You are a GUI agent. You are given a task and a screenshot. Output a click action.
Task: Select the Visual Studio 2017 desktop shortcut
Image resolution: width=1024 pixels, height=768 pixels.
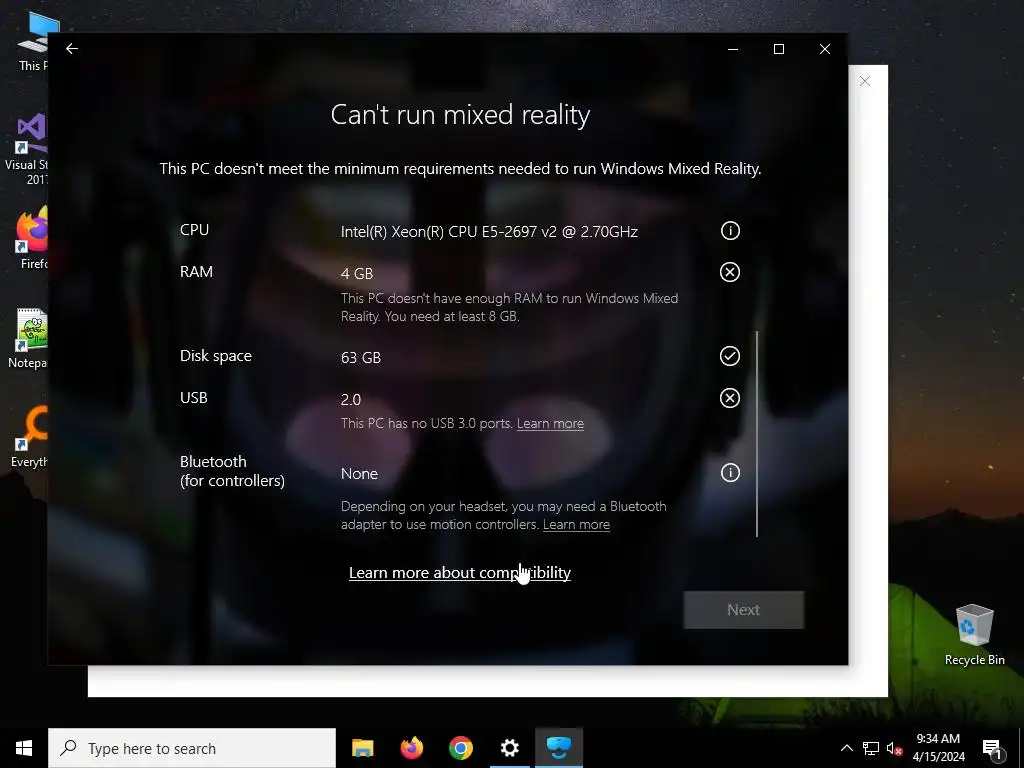pos(26,149)
